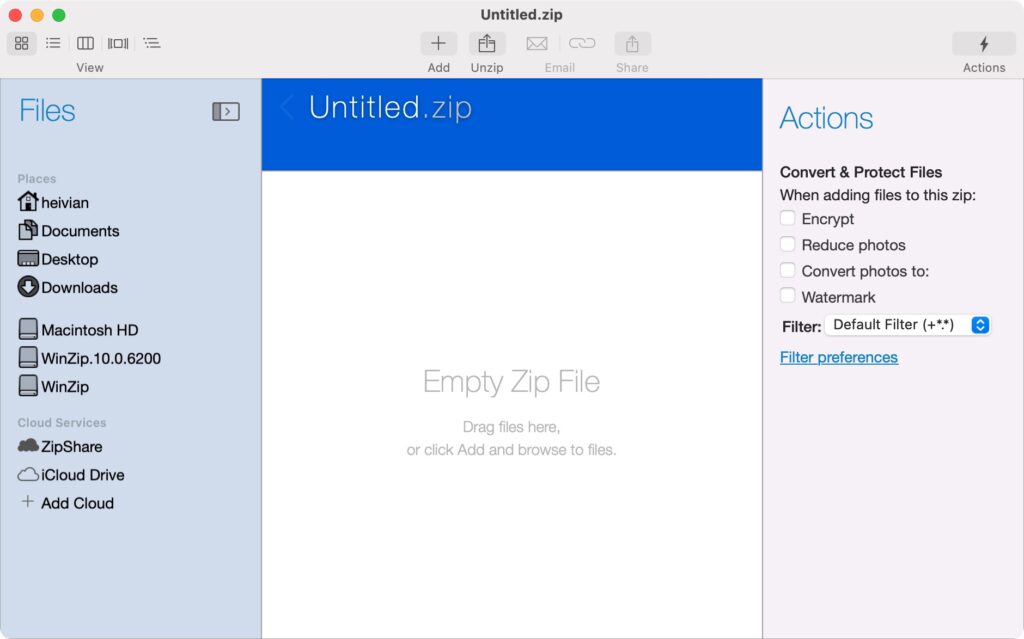Image resolution: width=1024 pixels, height=639 pixels.
Task: Enable the Encrypt checkbox
Action: [x=787, y=218]
